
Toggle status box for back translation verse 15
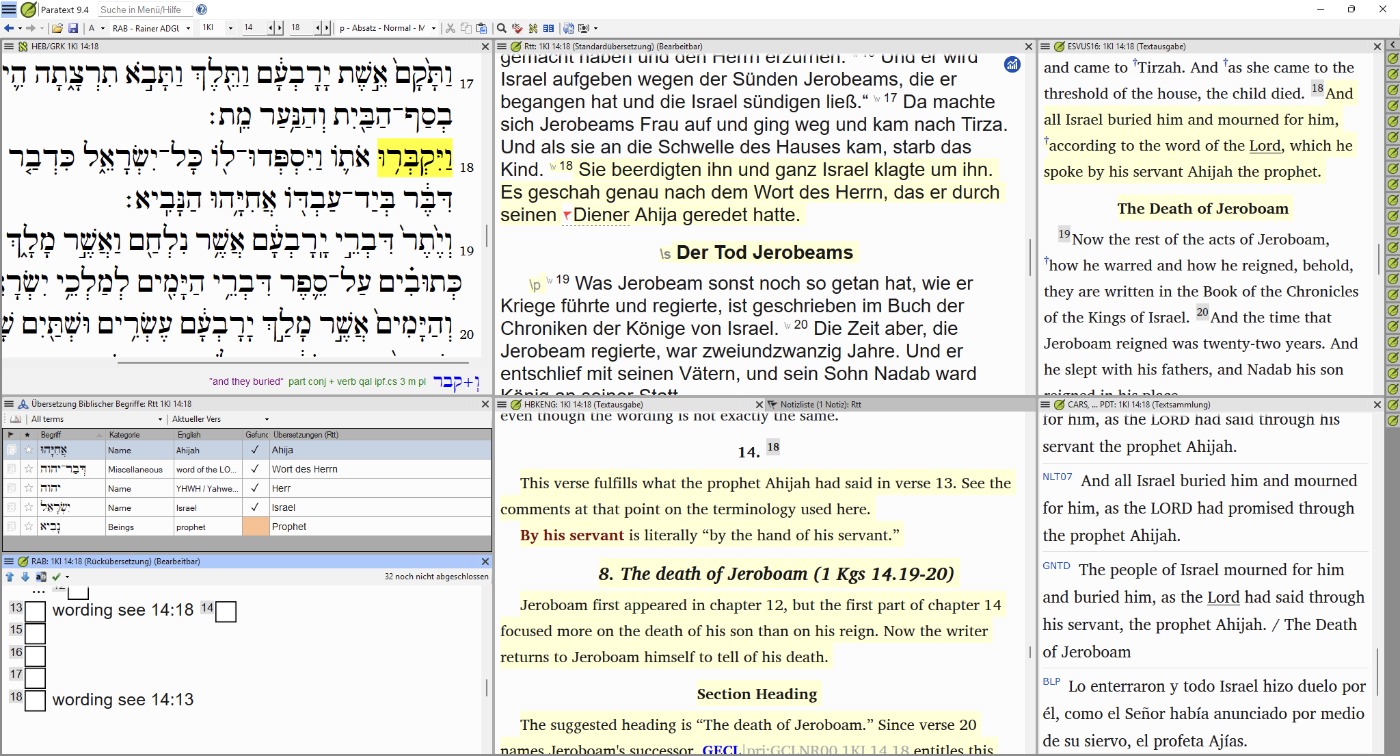pyautogui.click(x=35, y=633)
